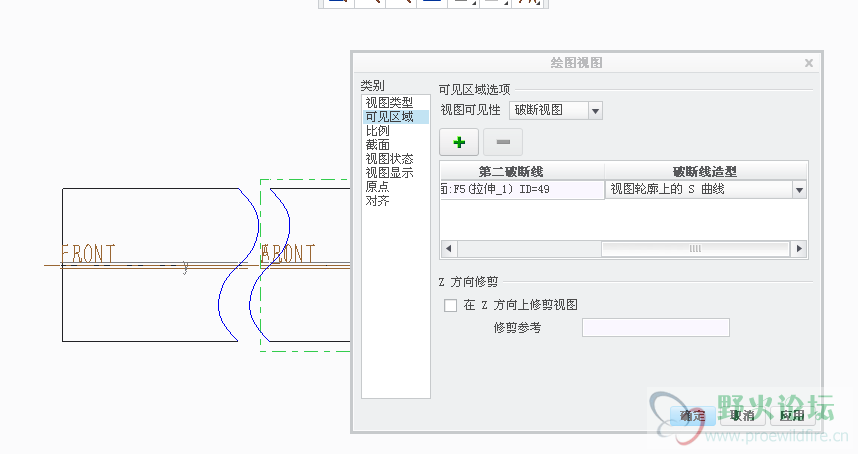
Task: Click the left FRONT datum label in drawing
Action: (88, 254)
